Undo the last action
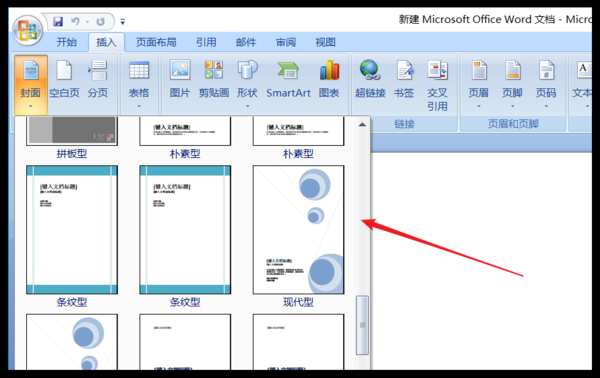600x378 pixels. tap(75, 21)
